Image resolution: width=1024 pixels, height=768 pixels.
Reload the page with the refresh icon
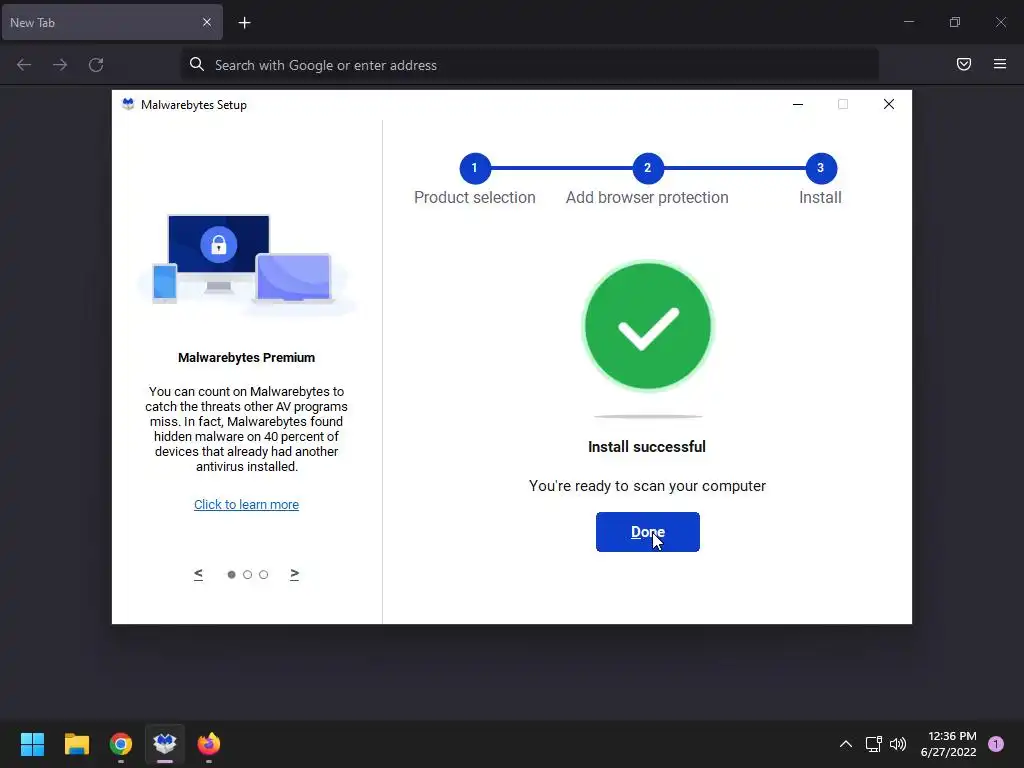(96, 65)
